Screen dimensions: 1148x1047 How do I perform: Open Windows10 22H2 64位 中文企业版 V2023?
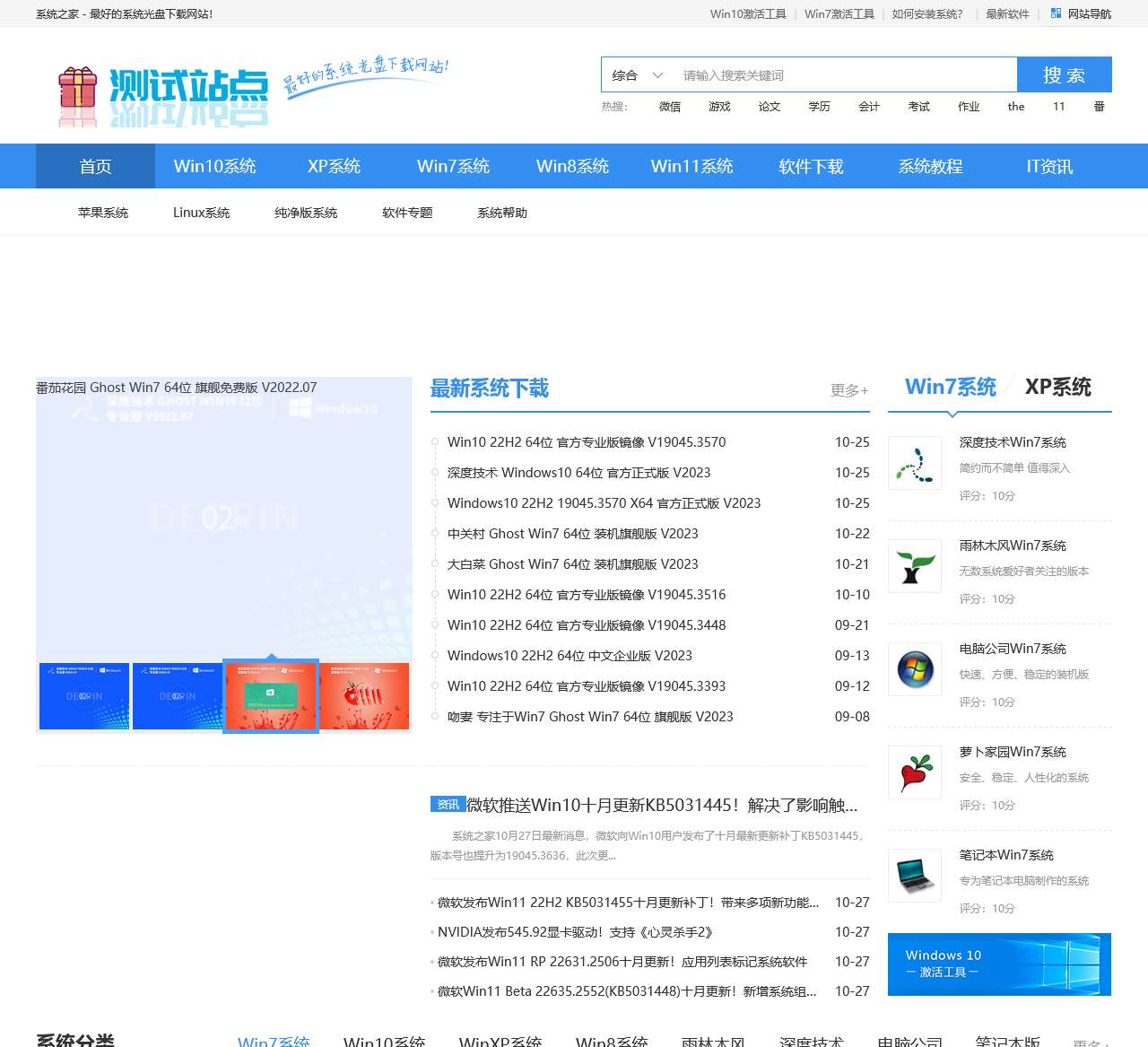click(x=570, y=656)
